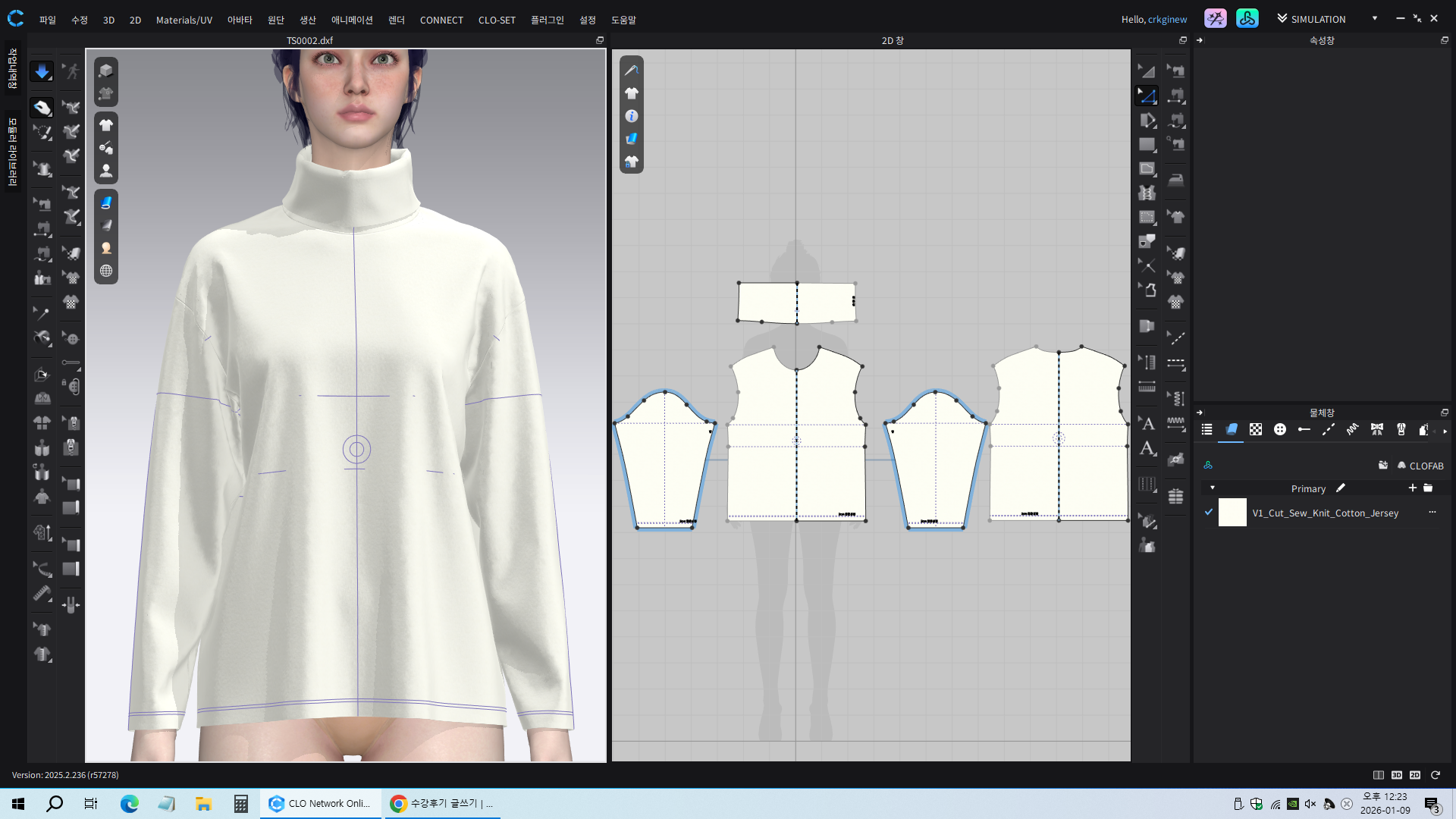Toggle texture surface display in 3D toolbar
Viewport: 1456px width, 819px height.
(x=106, y=202)
